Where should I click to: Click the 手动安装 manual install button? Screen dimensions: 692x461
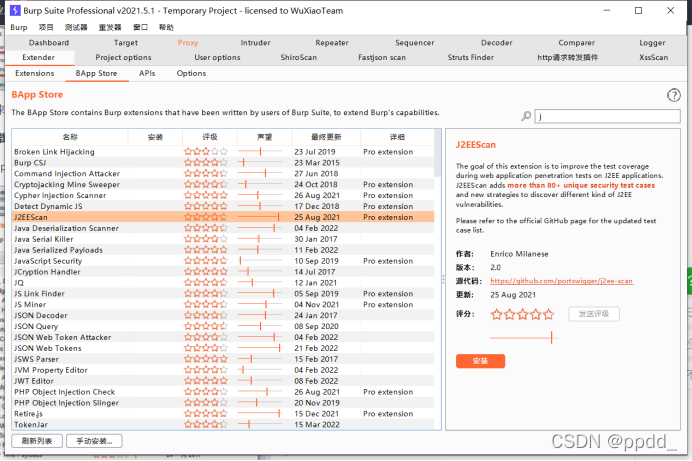click(x=94, y=441)
